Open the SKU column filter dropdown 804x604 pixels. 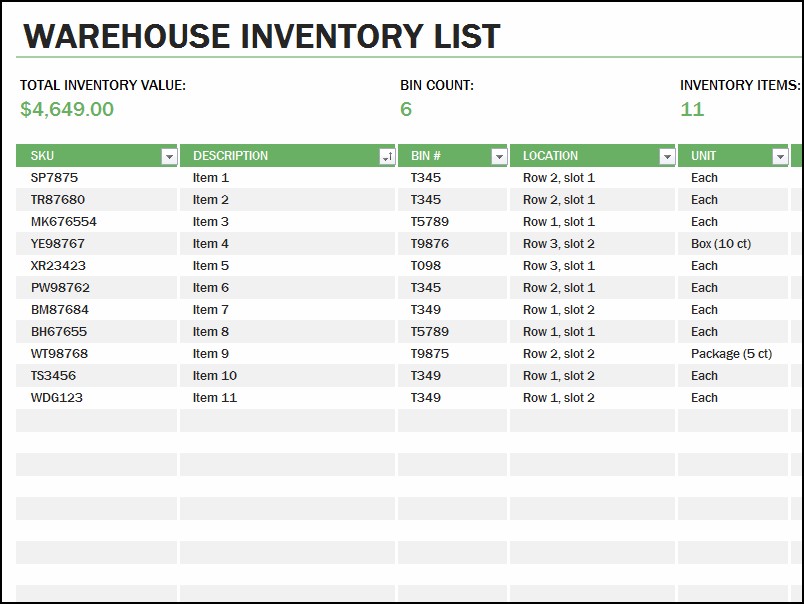click(x=169, y=155)
